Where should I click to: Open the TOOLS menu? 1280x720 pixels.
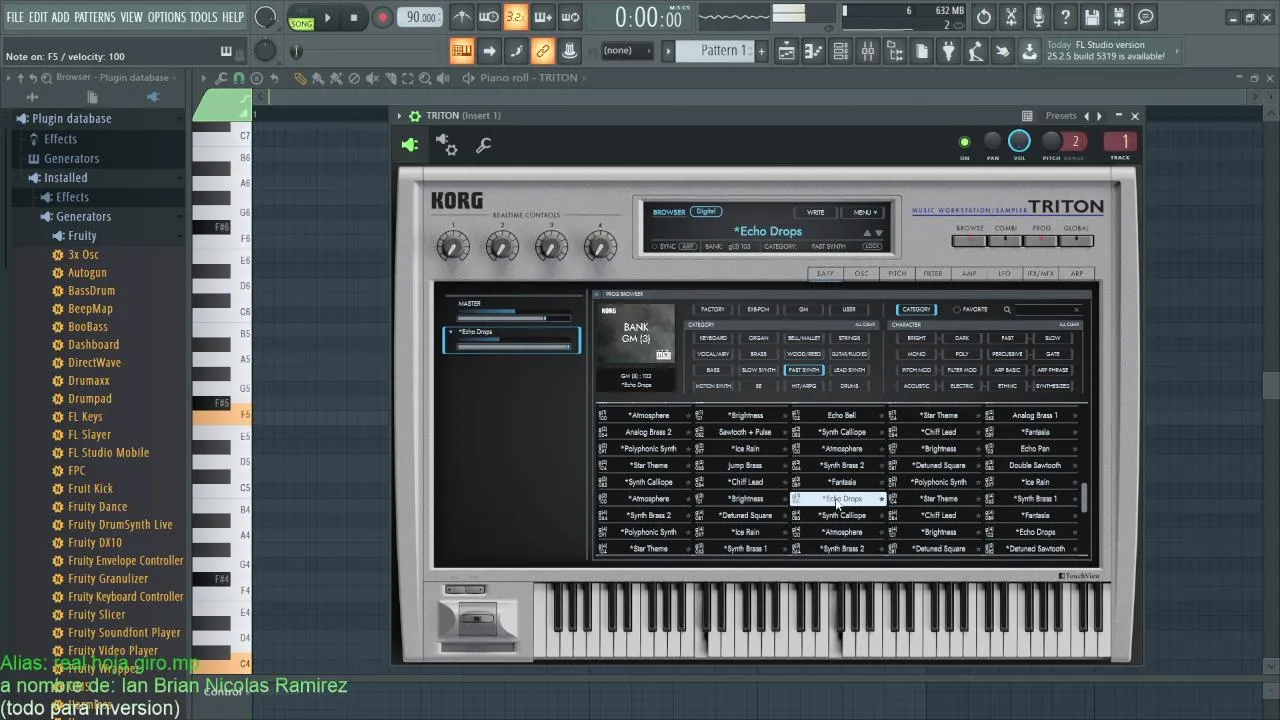point(203,17)
